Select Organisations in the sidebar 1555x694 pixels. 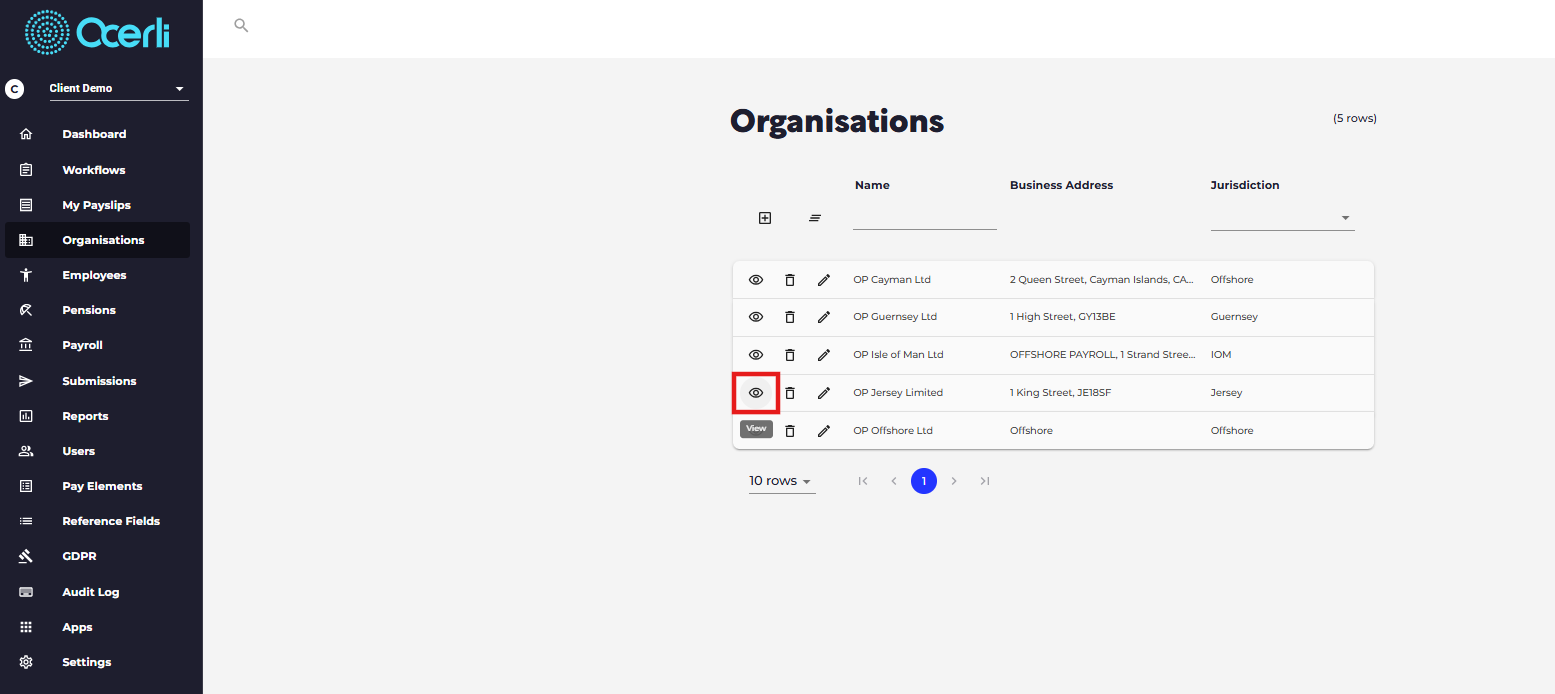tap(96, 240)
